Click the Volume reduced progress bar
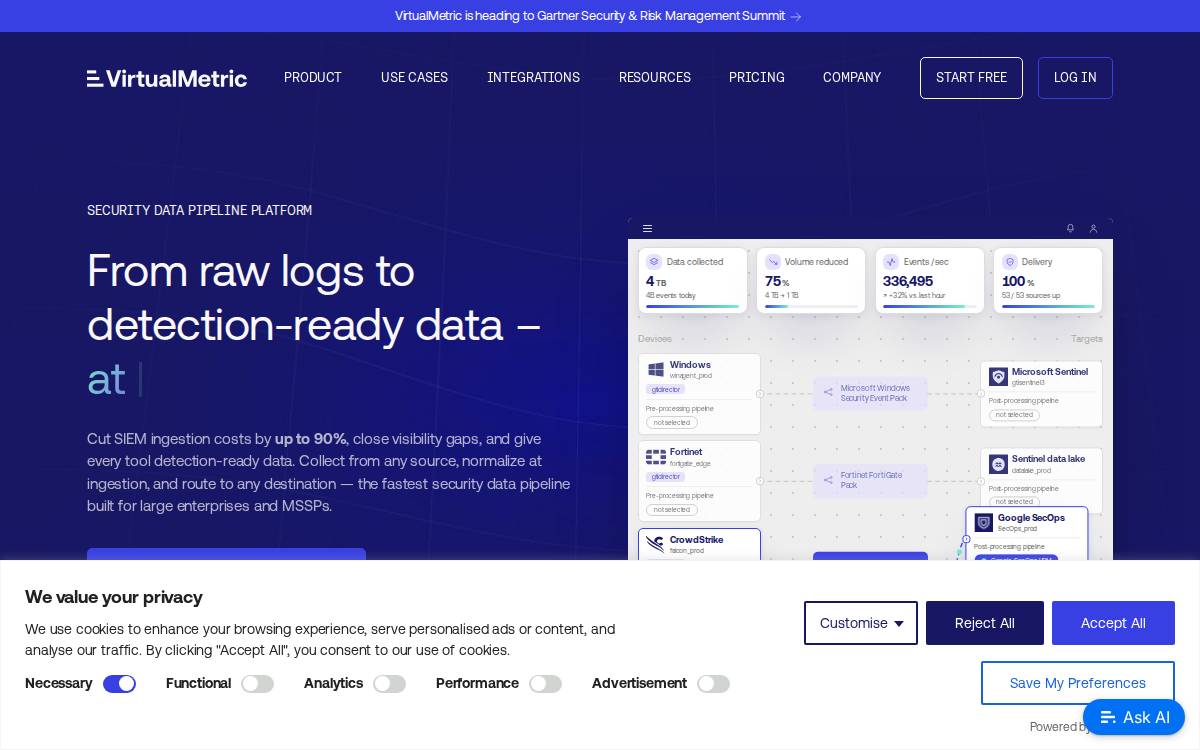The width and height of the screenshot is (1200, 750). coord(811,307)
